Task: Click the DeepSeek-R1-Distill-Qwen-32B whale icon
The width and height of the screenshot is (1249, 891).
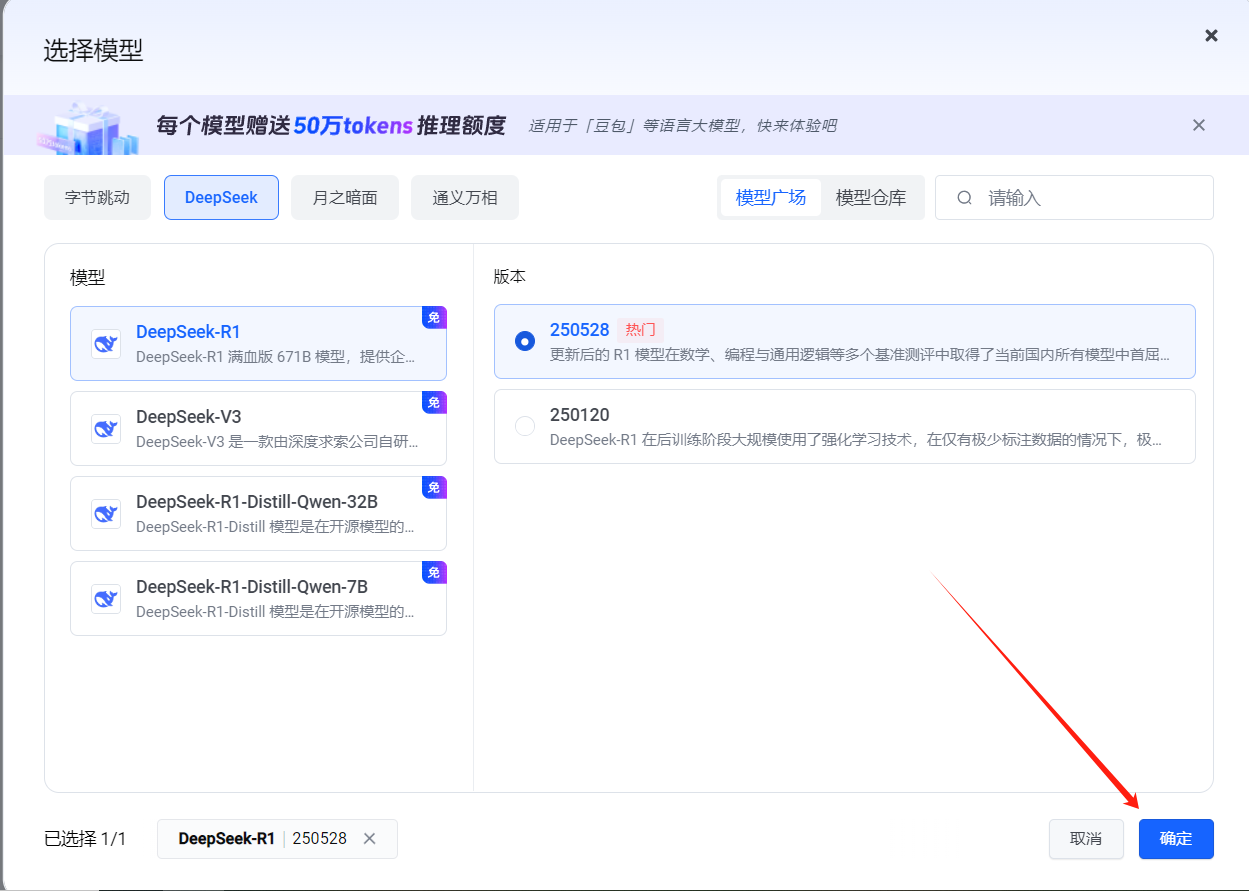Action: (x=105, y=513)
